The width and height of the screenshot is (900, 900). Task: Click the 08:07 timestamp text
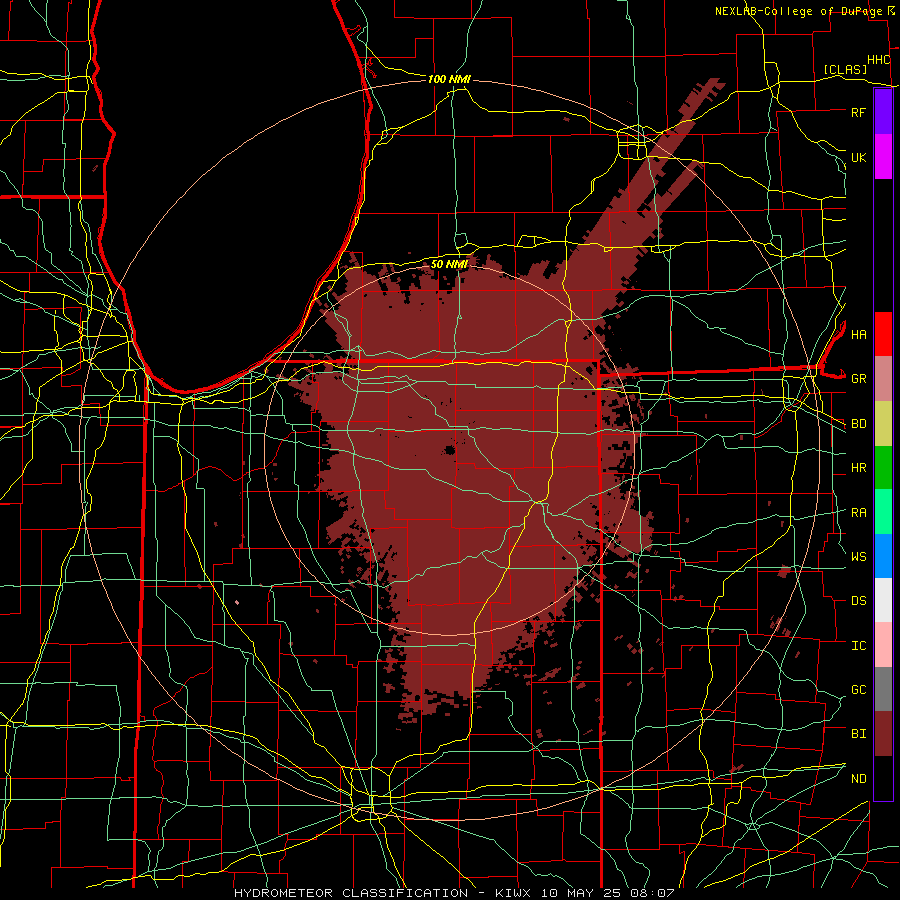(651, 893)
